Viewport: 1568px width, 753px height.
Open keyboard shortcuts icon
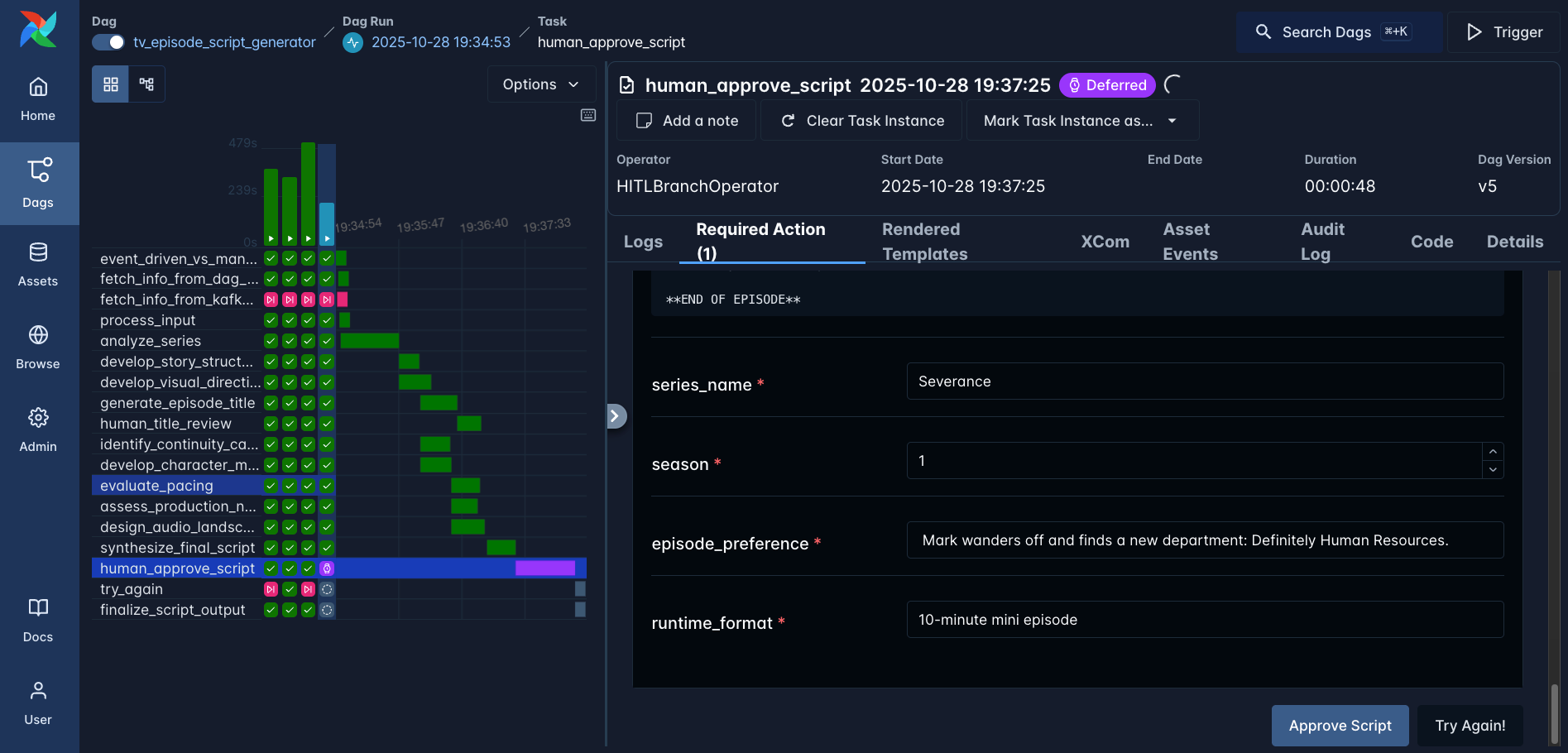(588, 116)
